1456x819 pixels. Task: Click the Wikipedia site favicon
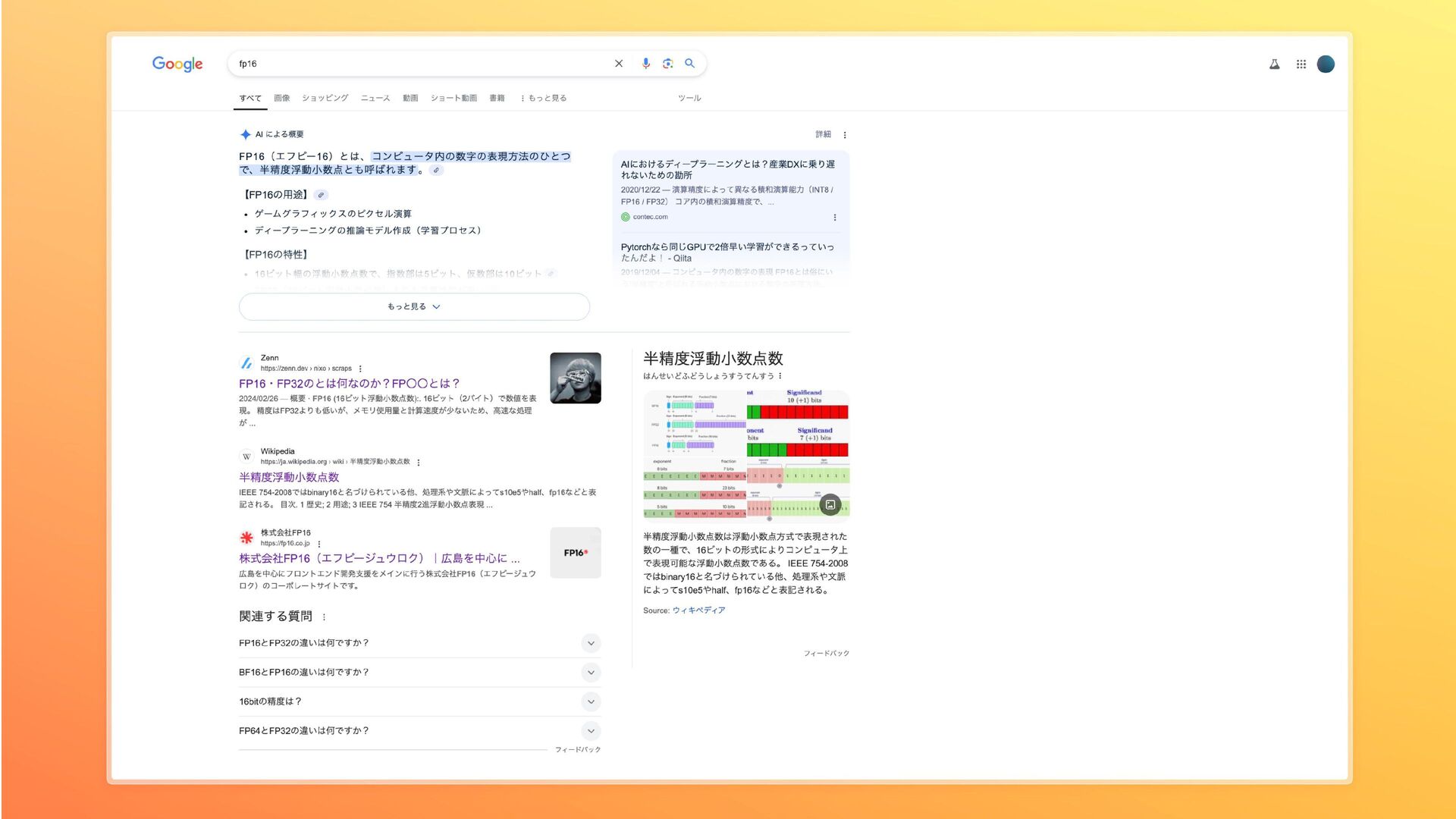[x=246, y=457]
